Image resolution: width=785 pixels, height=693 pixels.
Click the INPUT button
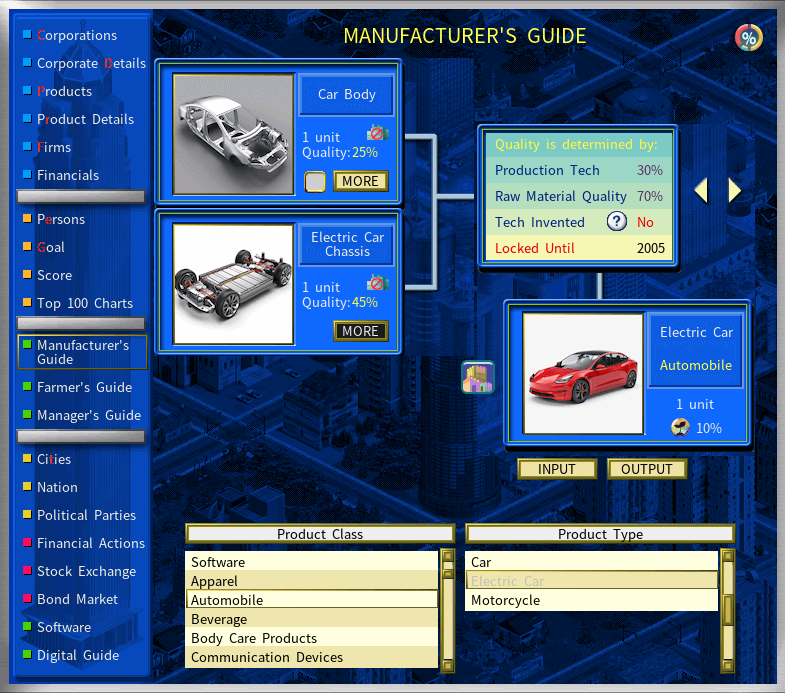(557, 469)
